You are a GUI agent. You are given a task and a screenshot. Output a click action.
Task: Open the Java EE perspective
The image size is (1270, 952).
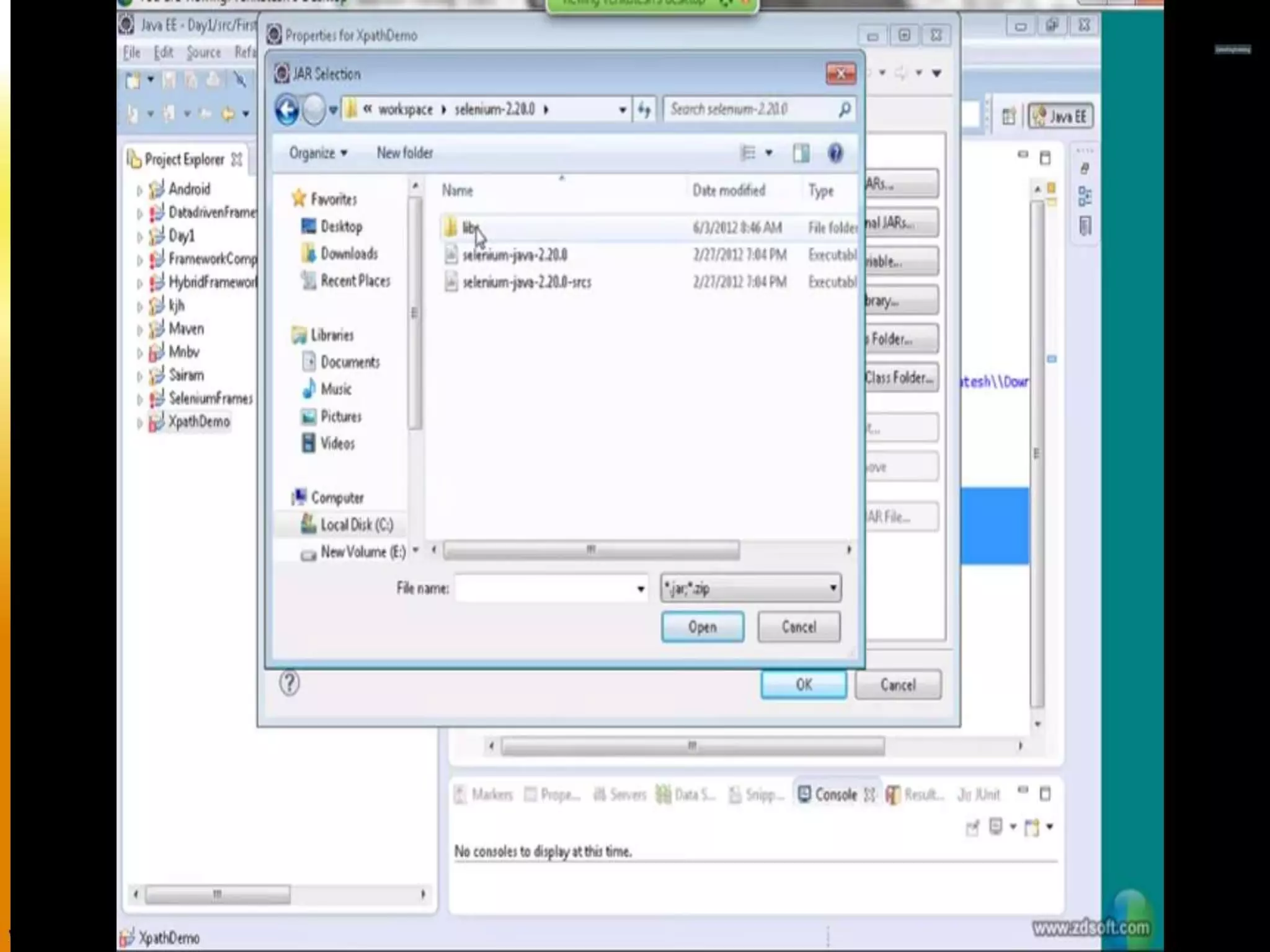tap(1060, 117)
